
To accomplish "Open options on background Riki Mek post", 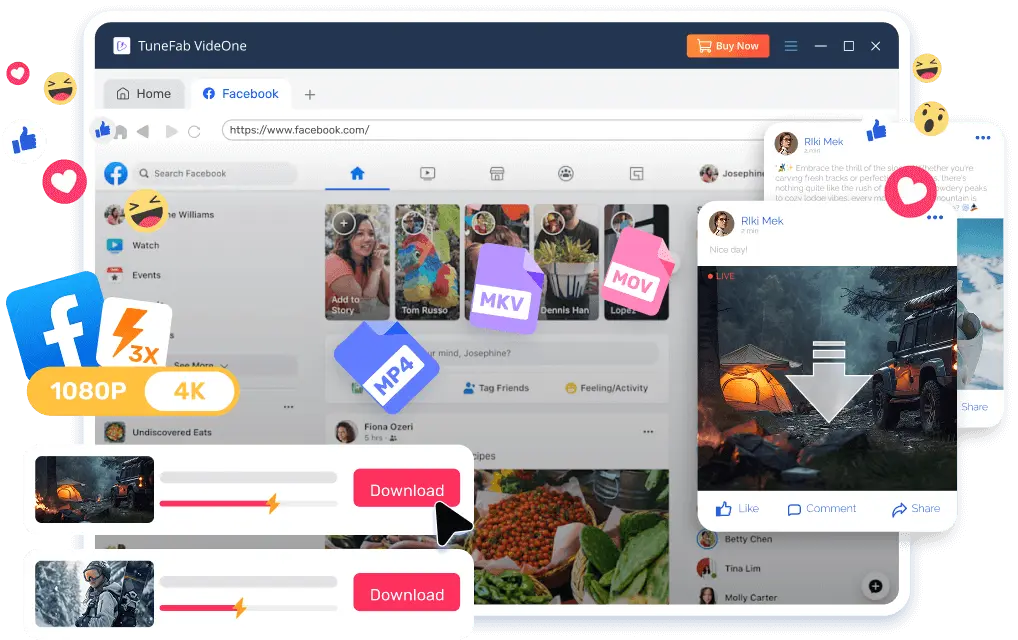I will coord(982,138).
